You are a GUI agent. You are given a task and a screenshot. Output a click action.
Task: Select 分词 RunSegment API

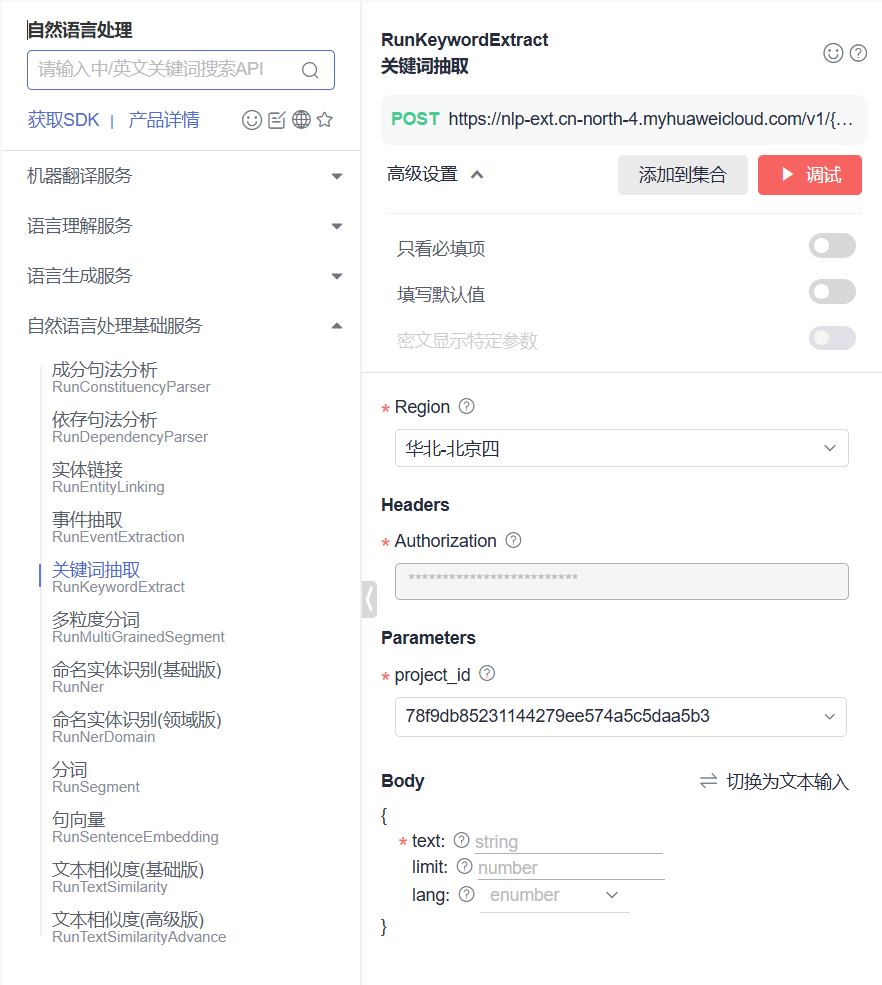click(95, 778)
